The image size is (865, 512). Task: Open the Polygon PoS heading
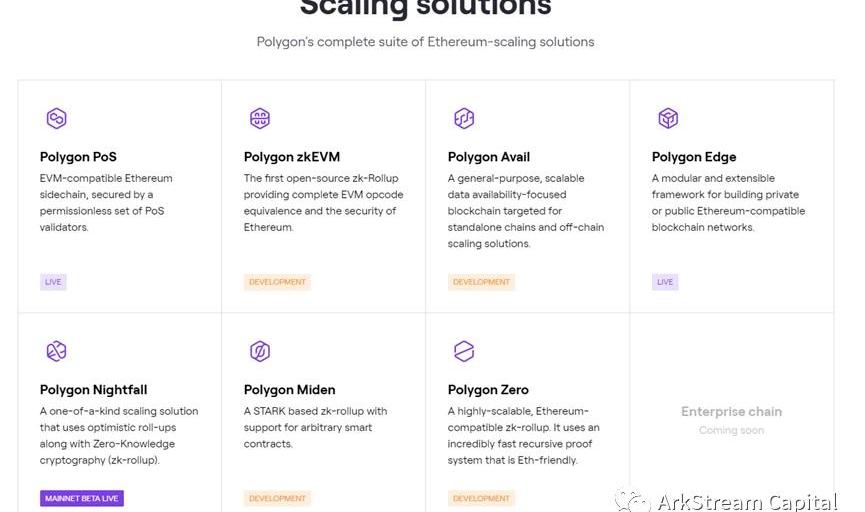[78, 157]
